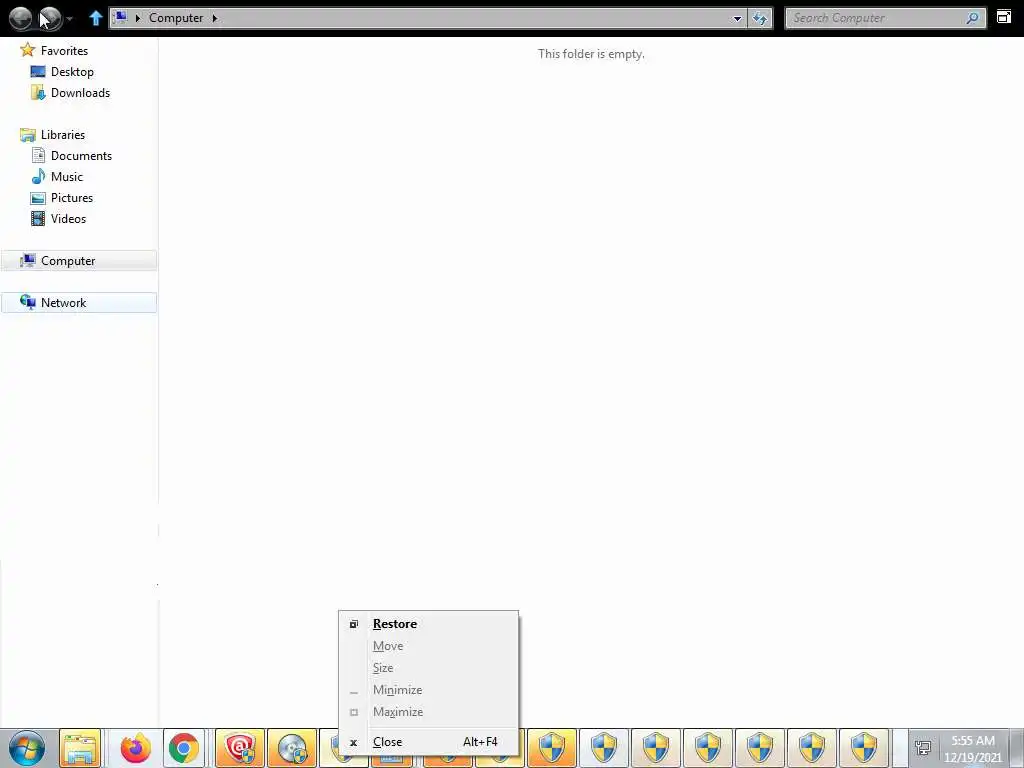The height and width of the screenshot is (768, 1024).
Task: Choose Minimize from the context menu
Action: pos(428,690)
